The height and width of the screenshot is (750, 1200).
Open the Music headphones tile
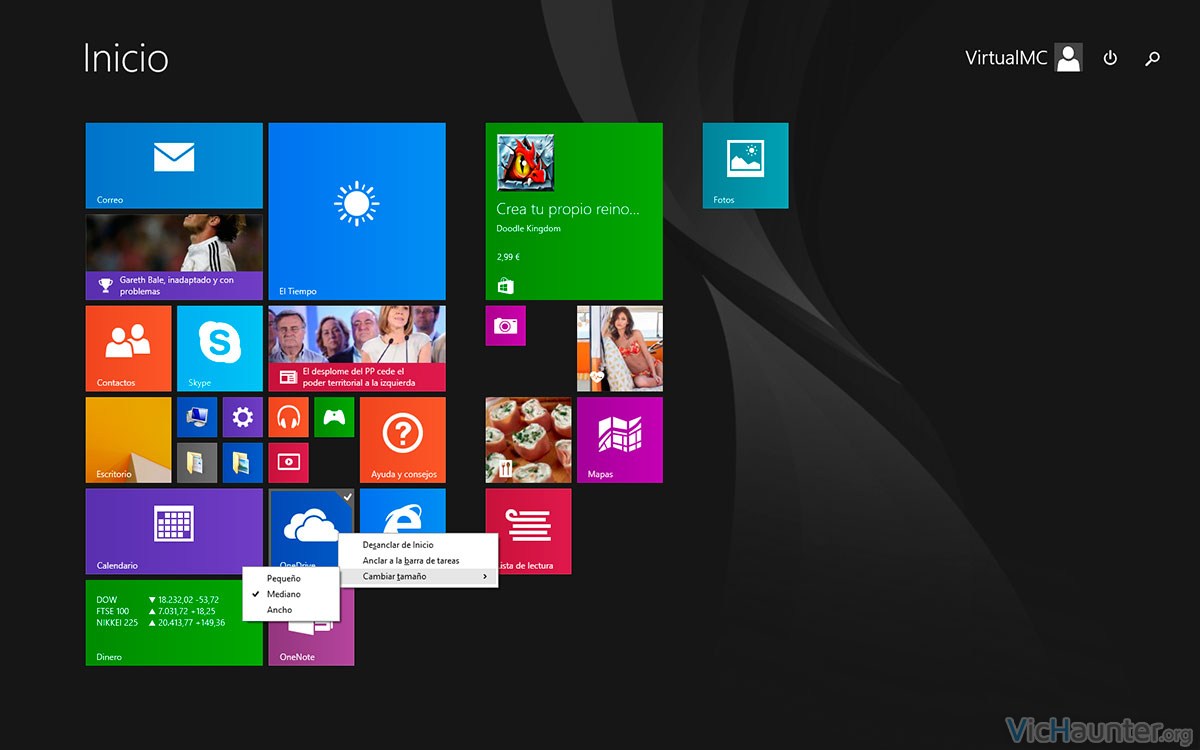[289, 417]
